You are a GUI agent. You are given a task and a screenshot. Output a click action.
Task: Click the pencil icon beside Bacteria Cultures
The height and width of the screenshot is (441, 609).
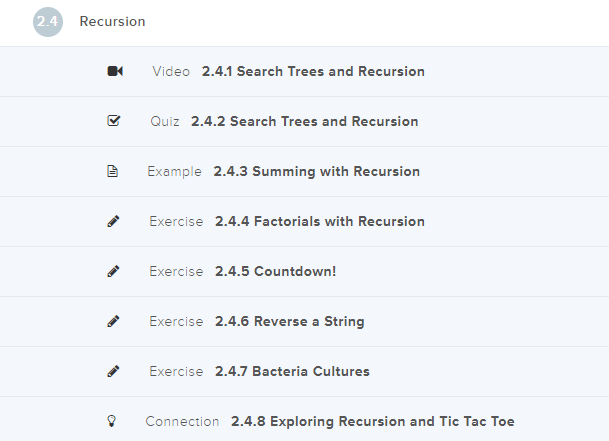click(113, 372)
